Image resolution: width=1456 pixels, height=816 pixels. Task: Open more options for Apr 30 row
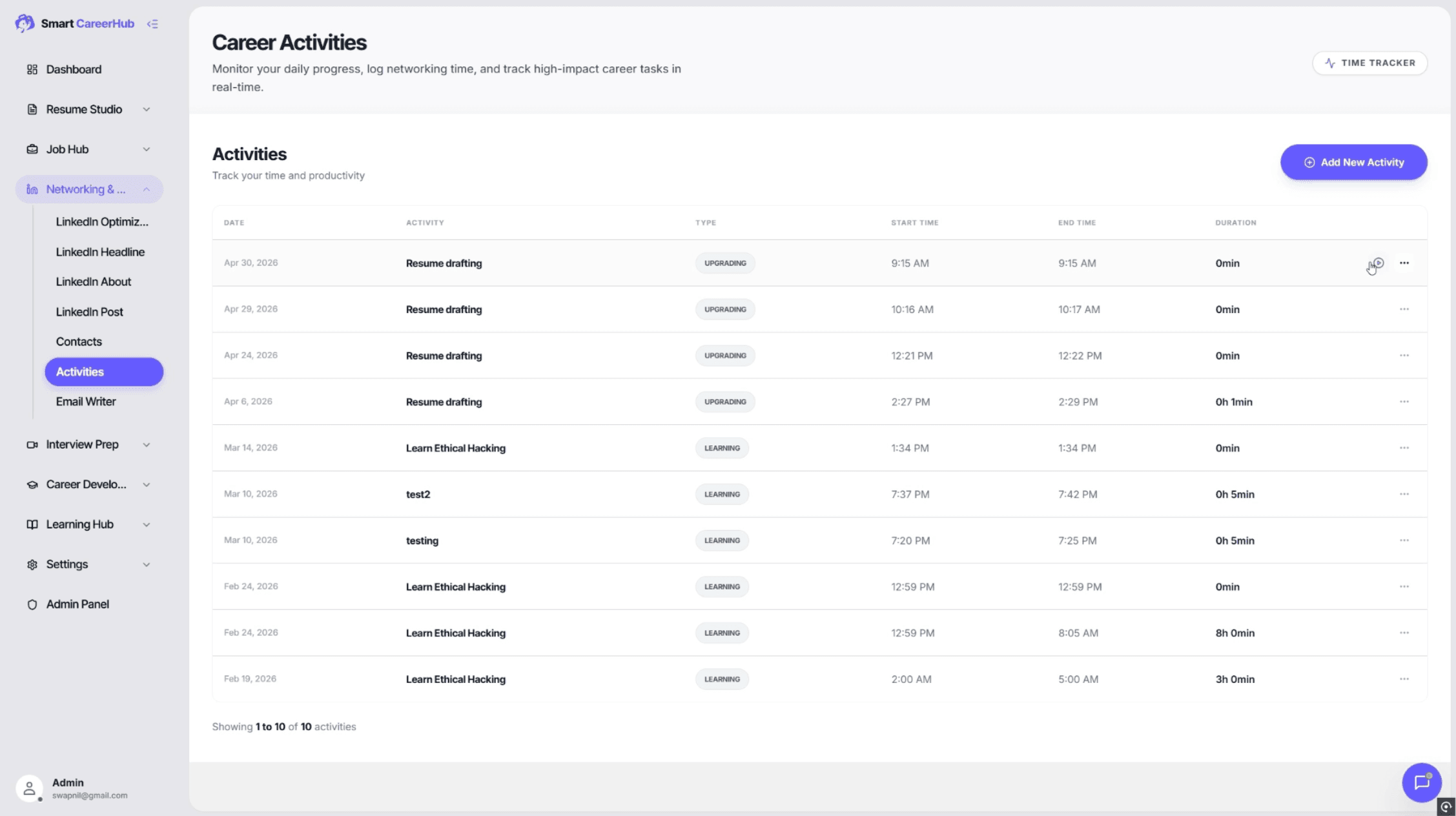[x=1404, y=263]
